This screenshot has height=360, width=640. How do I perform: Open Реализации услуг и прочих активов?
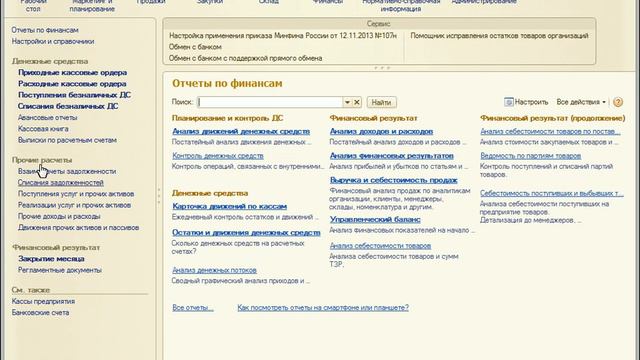point(74,205)
